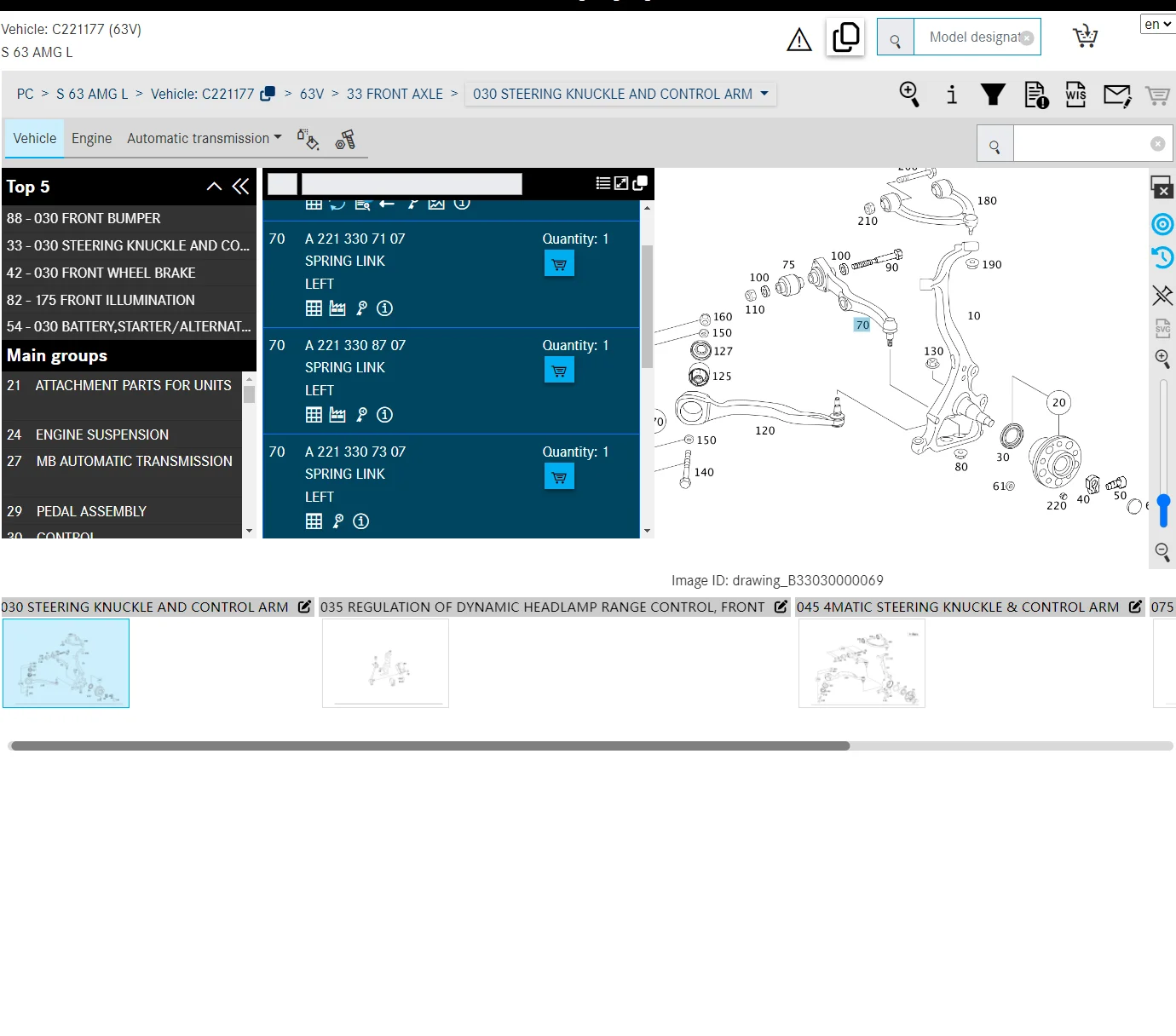Click the mail feedback envelope icon
This screenshot has width=1176, height=1036.
1117,95
